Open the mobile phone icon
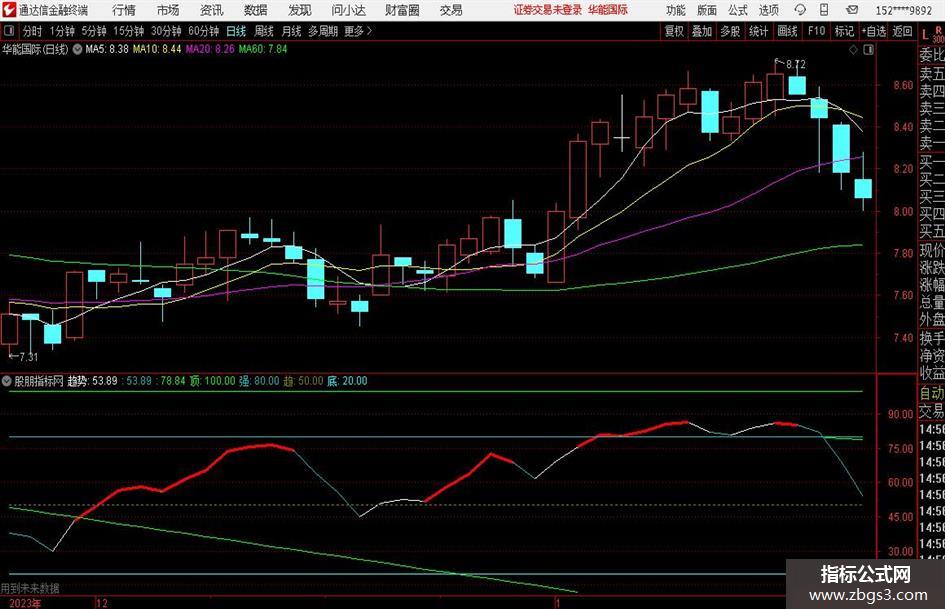 click(824, 10)
